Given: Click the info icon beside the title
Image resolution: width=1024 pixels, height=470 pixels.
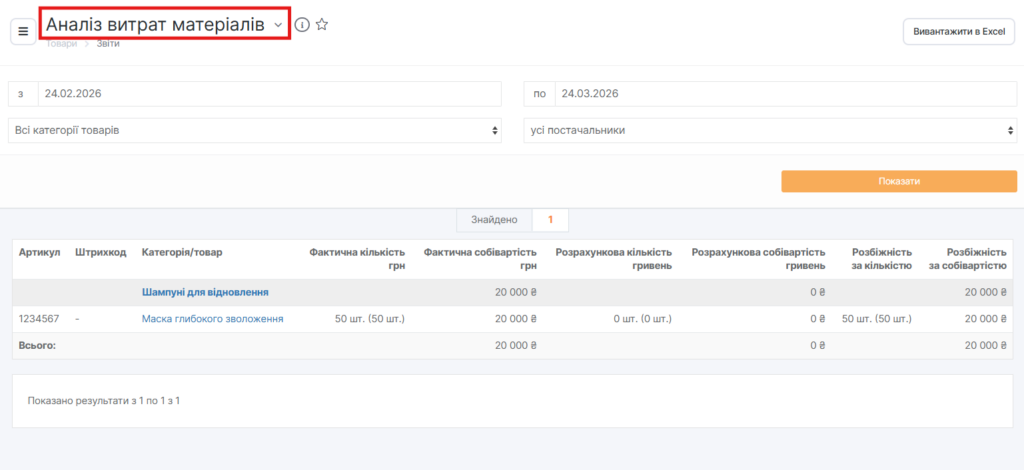Looking at the screenshot, I should [302, 24].
